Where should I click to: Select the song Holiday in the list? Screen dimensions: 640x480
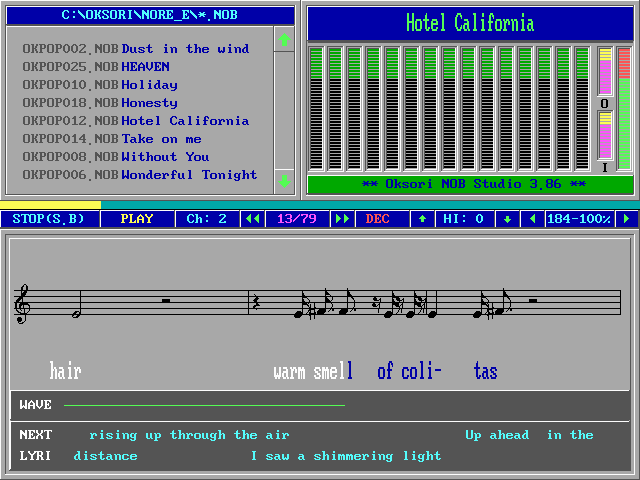click(149, 85)
